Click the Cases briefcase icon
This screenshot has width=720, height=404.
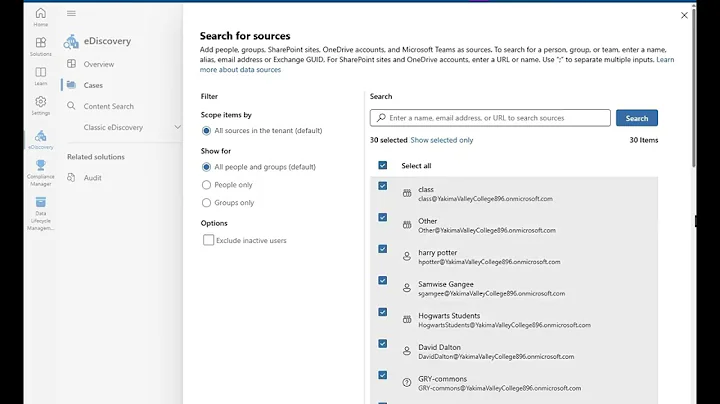pos(71,85)
